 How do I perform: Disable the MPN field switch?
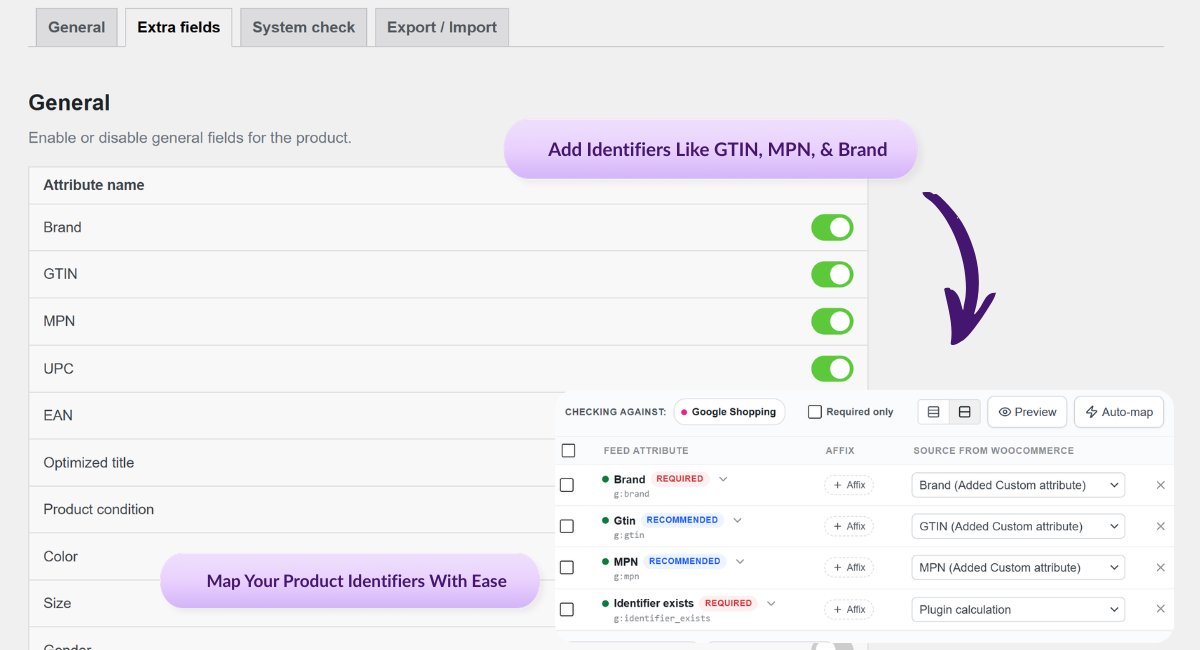[x=832, y=321]
